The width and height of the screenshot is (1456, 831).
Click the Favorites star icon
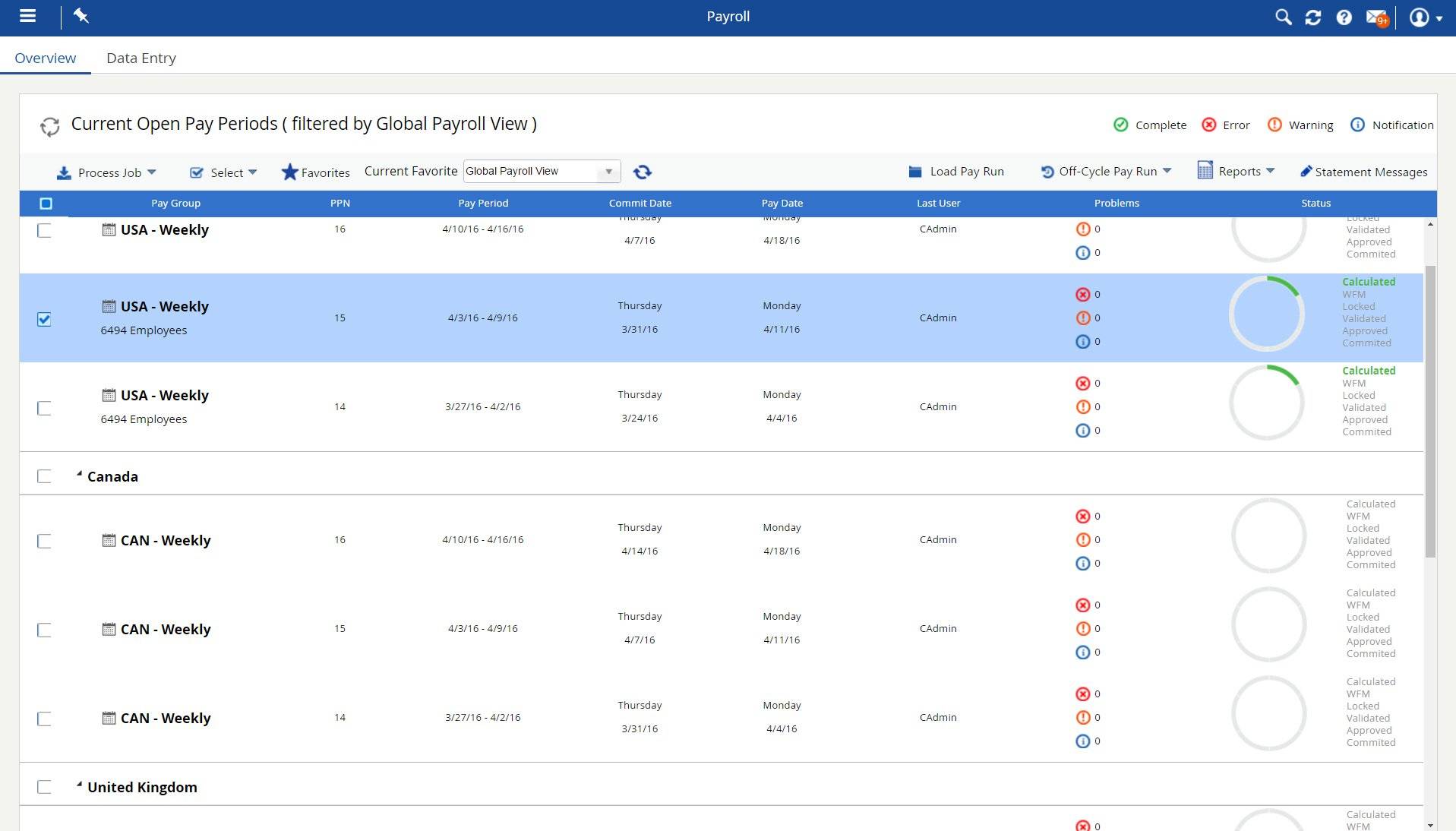point(290,172)
